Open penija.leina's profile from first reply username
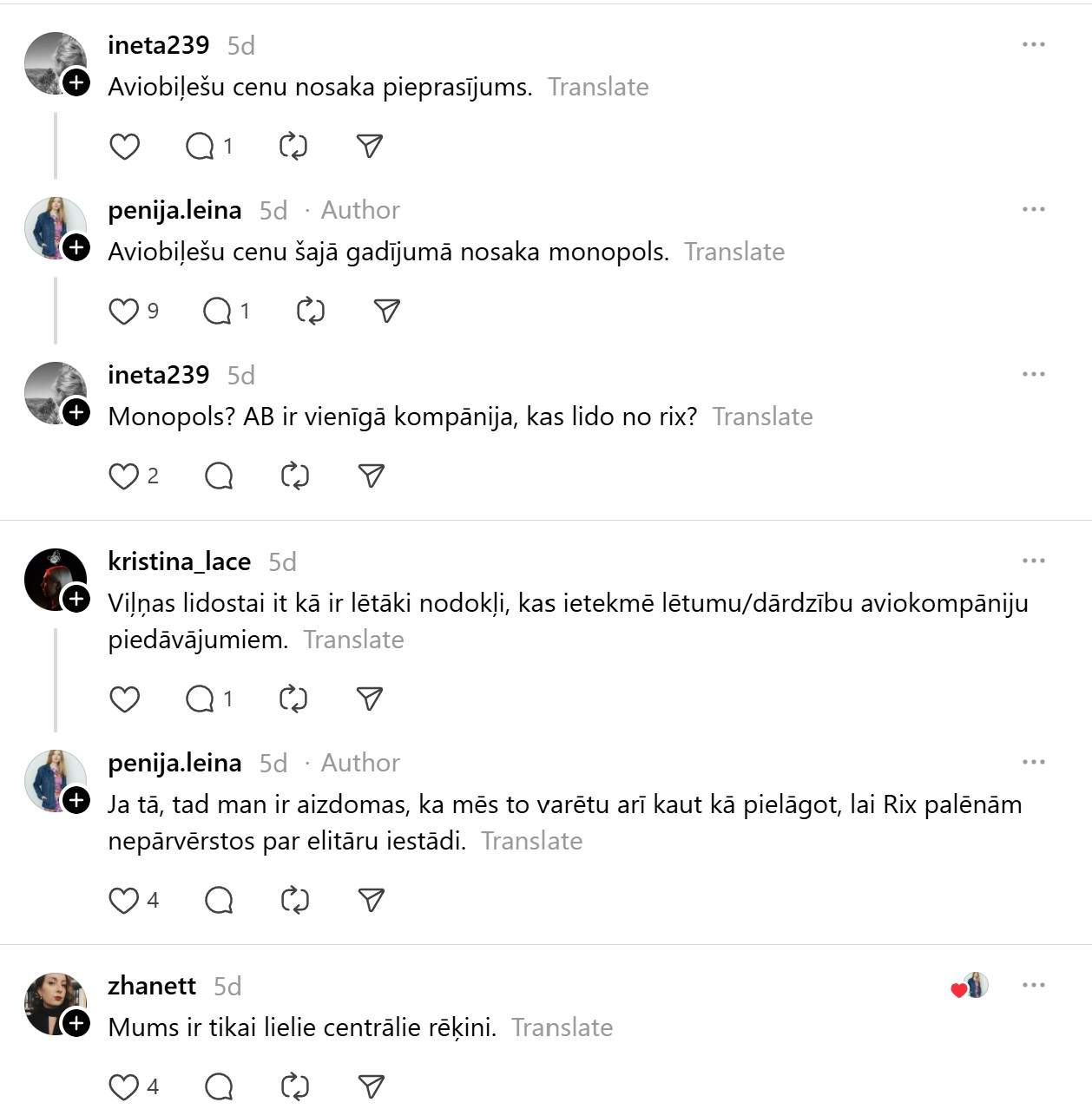The image size is (1092, 1109). [x=174, y=210]
